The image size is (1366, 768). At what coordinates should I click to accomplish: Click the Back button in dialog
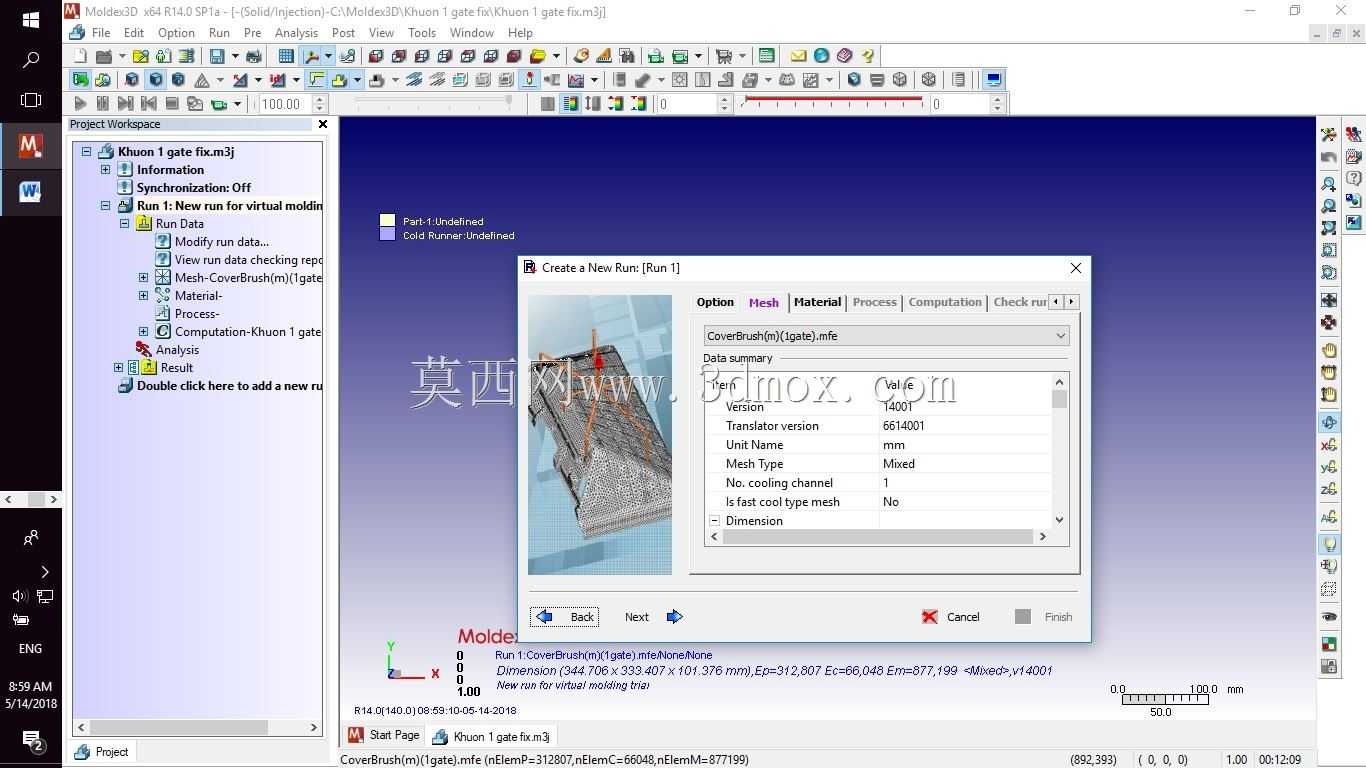click(564, 617)
